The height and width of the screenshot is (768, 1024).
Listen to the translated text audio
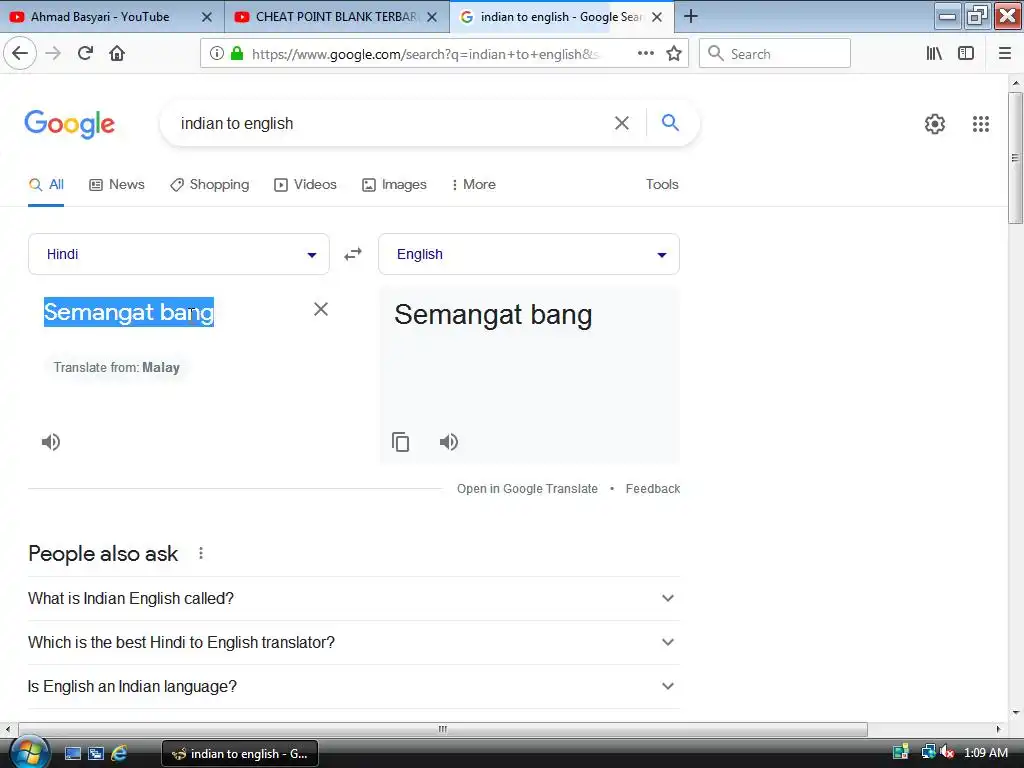tap(449, 442)
